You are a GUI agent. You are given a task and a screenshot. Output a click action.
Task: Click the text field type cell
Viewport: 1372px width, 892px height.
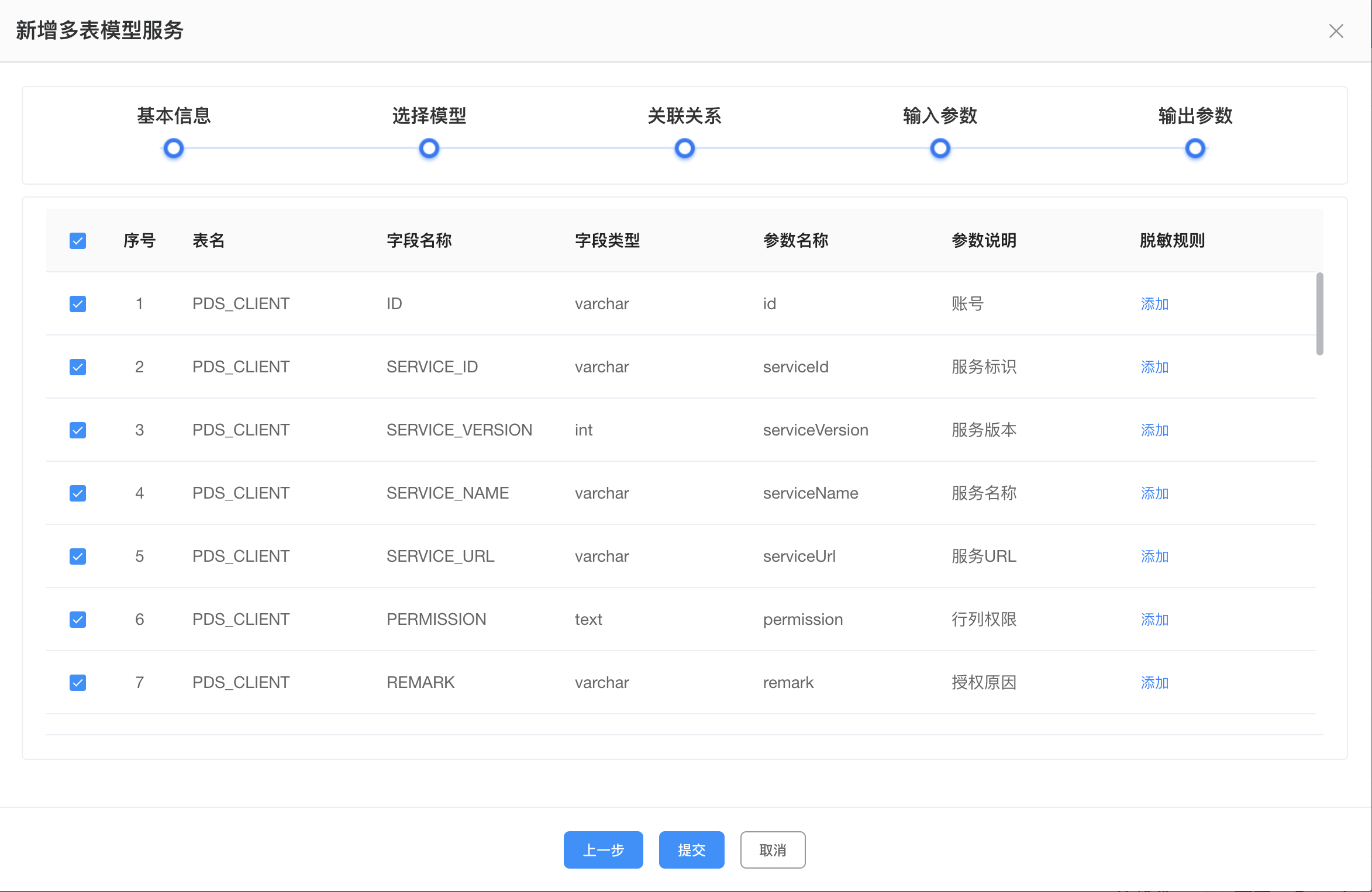[x=588, y=620]
